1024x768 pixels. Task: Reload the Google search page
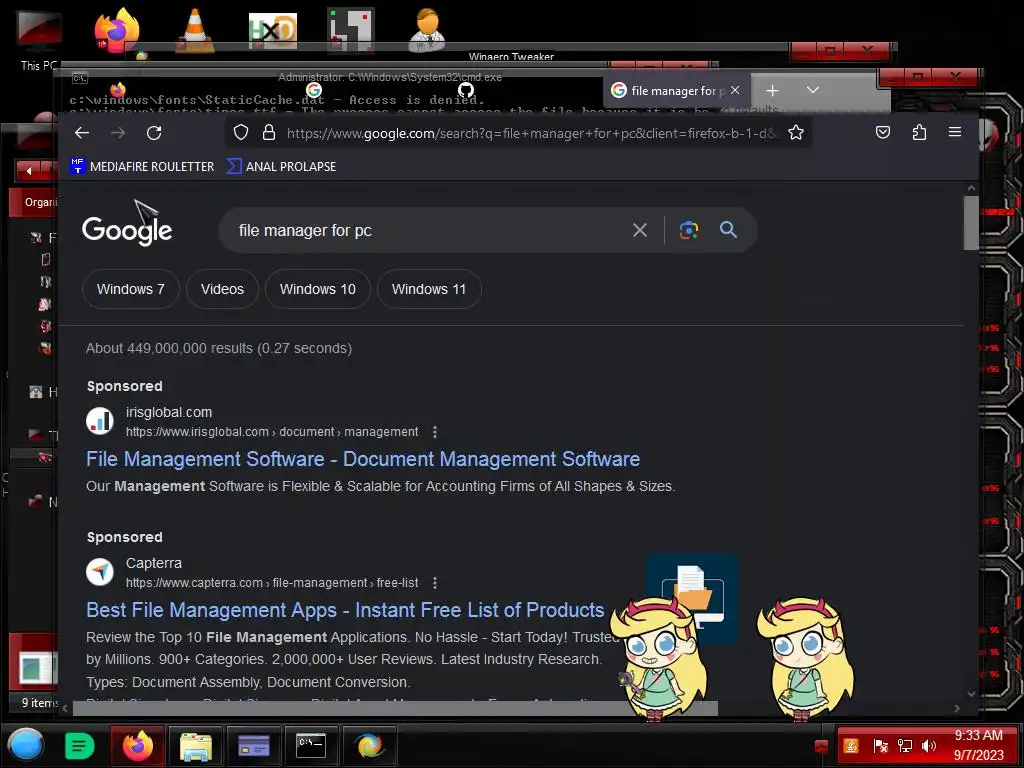tap(154, 133)
